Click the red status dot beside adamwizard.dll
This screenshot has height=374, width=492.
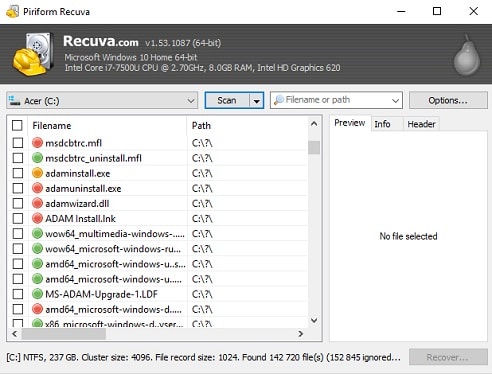coord(38,203)
